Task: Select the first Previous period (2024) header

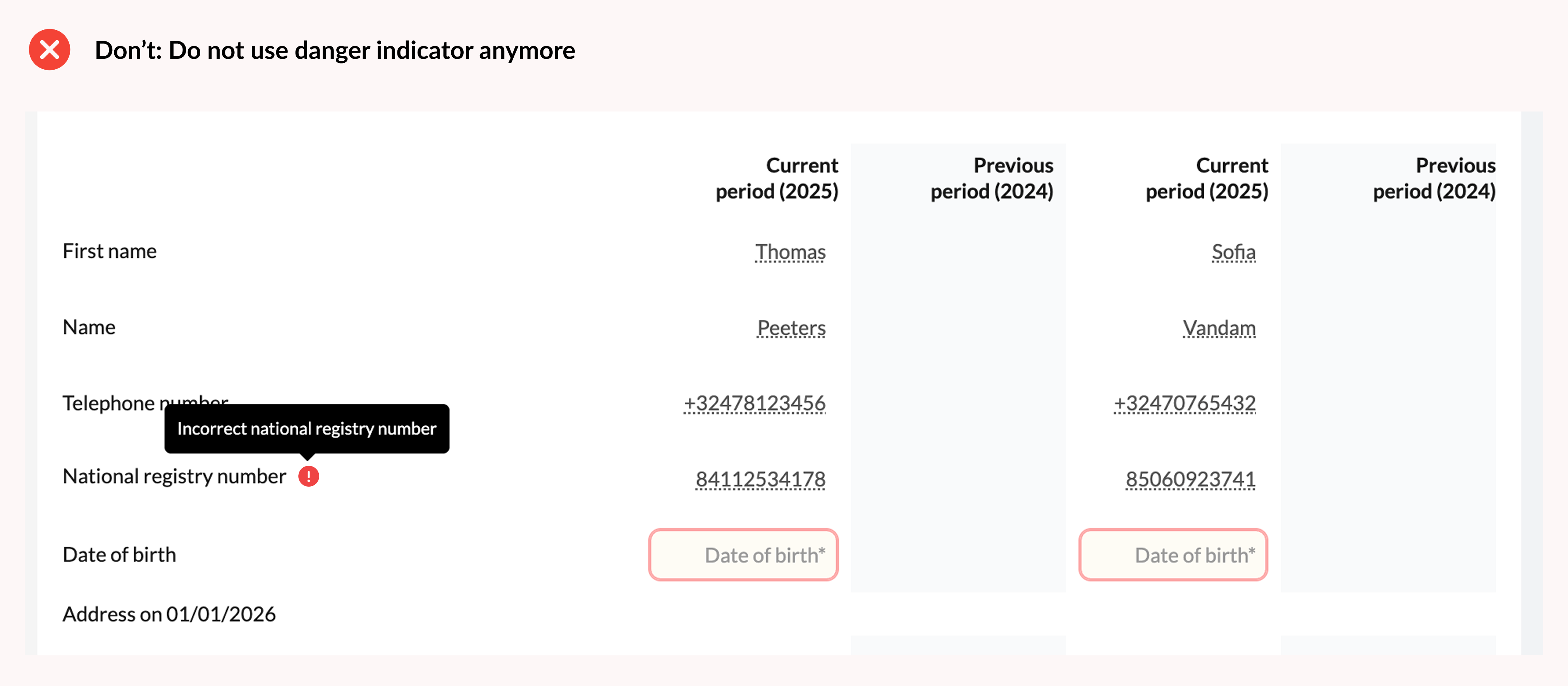Action: [992, 178]
